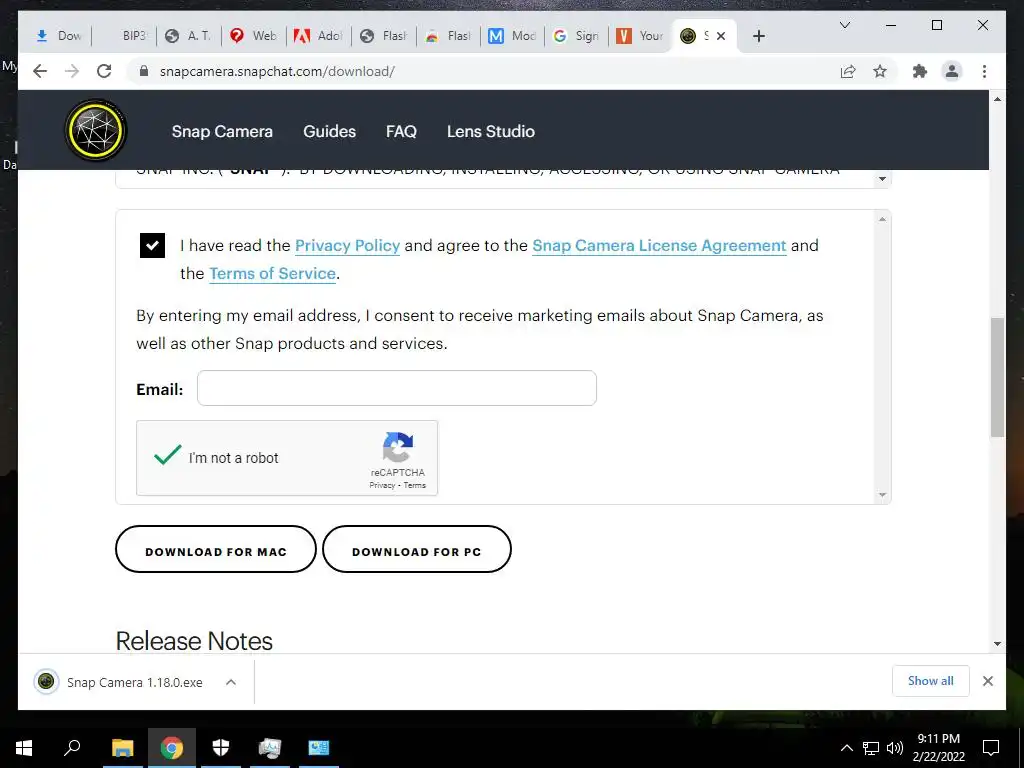Switch to the second Flash tab with the rainbow icon
Viewport: 1024px width, 768px height.
coord(449,36)
